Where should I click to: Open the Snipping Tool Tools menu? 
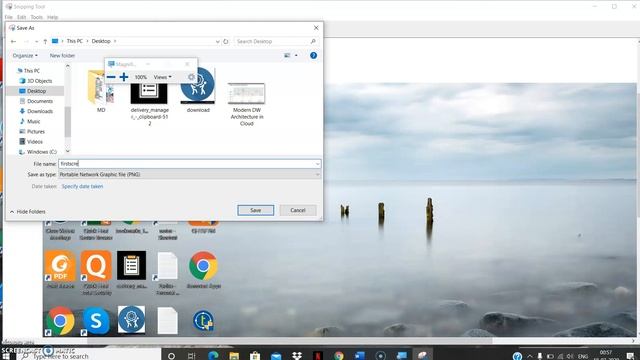click(36, 17)
